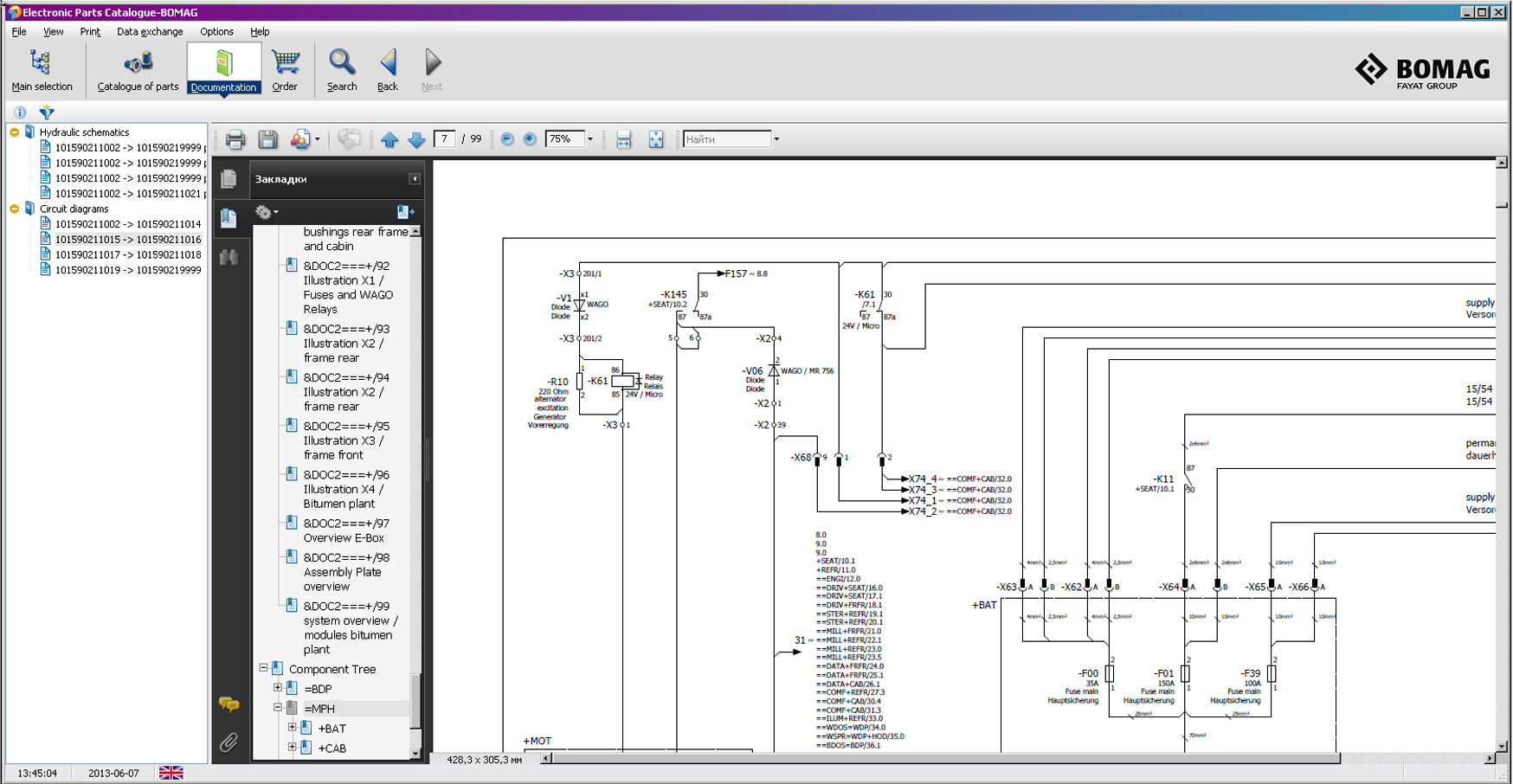Zoom in with the plus button

(x=530, y=139)
